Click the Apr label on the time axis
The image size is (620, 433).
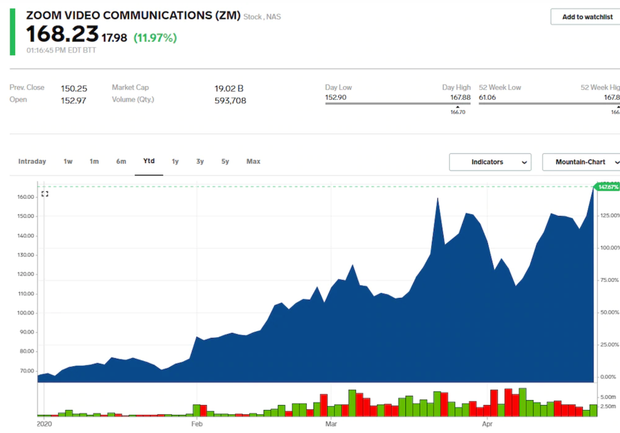489,424
